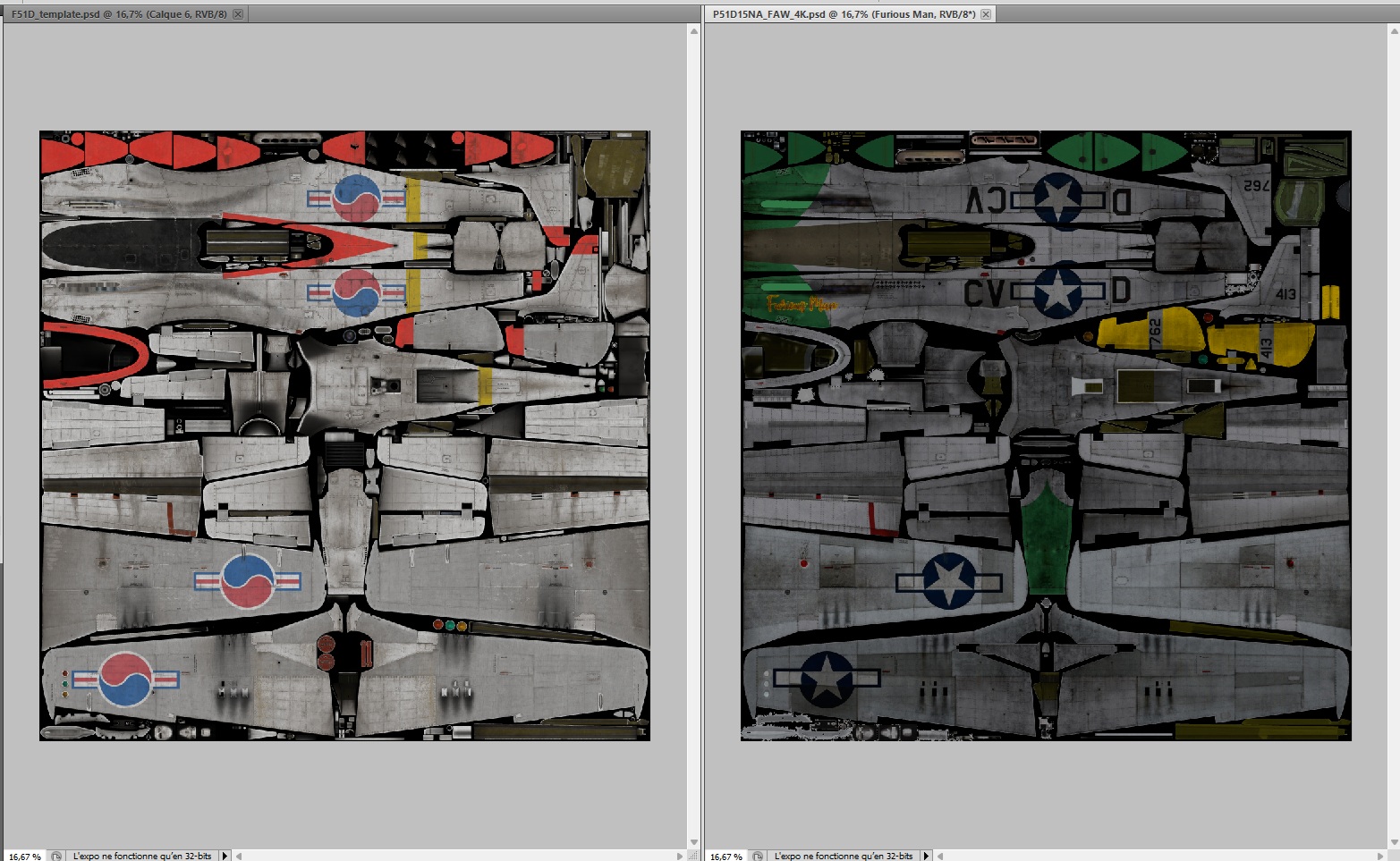Close the P51D15NA_FAW_4K.psd document tab
Image resolution: width=1400 pixels, height=861 pixels.
(x=986, y=14)
